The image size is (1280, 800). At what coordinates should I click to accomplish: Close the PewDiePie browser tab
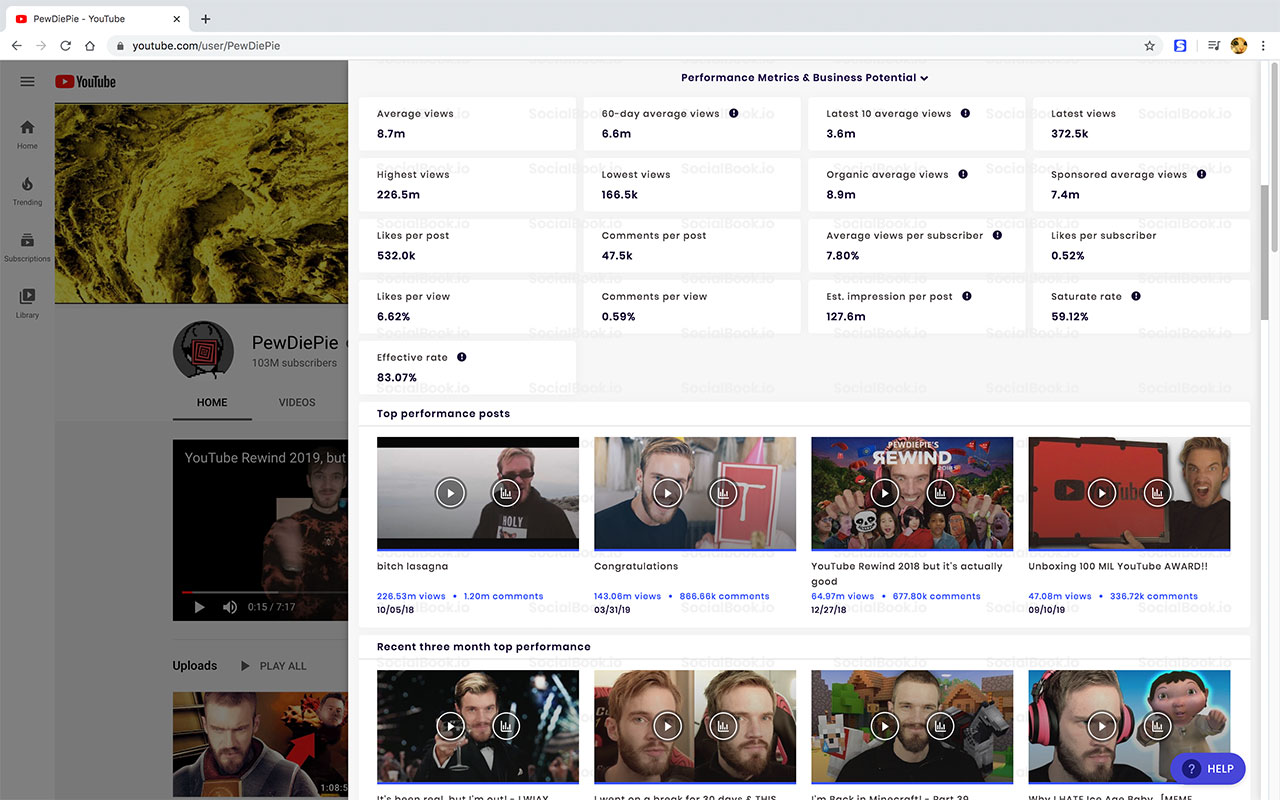click(176, 18)
